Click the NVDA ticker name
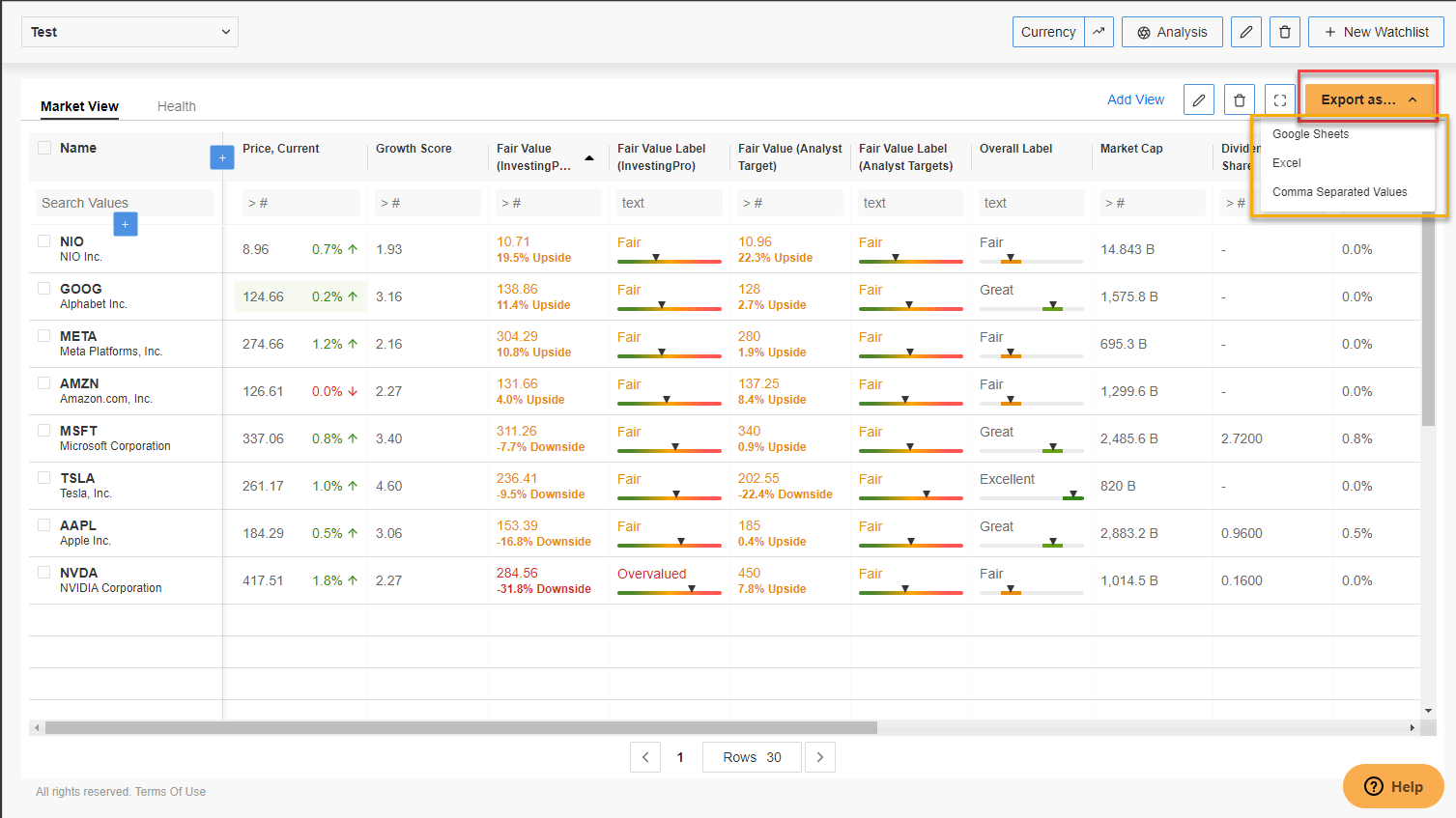Image resolution: width=1456 pixels, height=818 pixels. click(78, 573)
